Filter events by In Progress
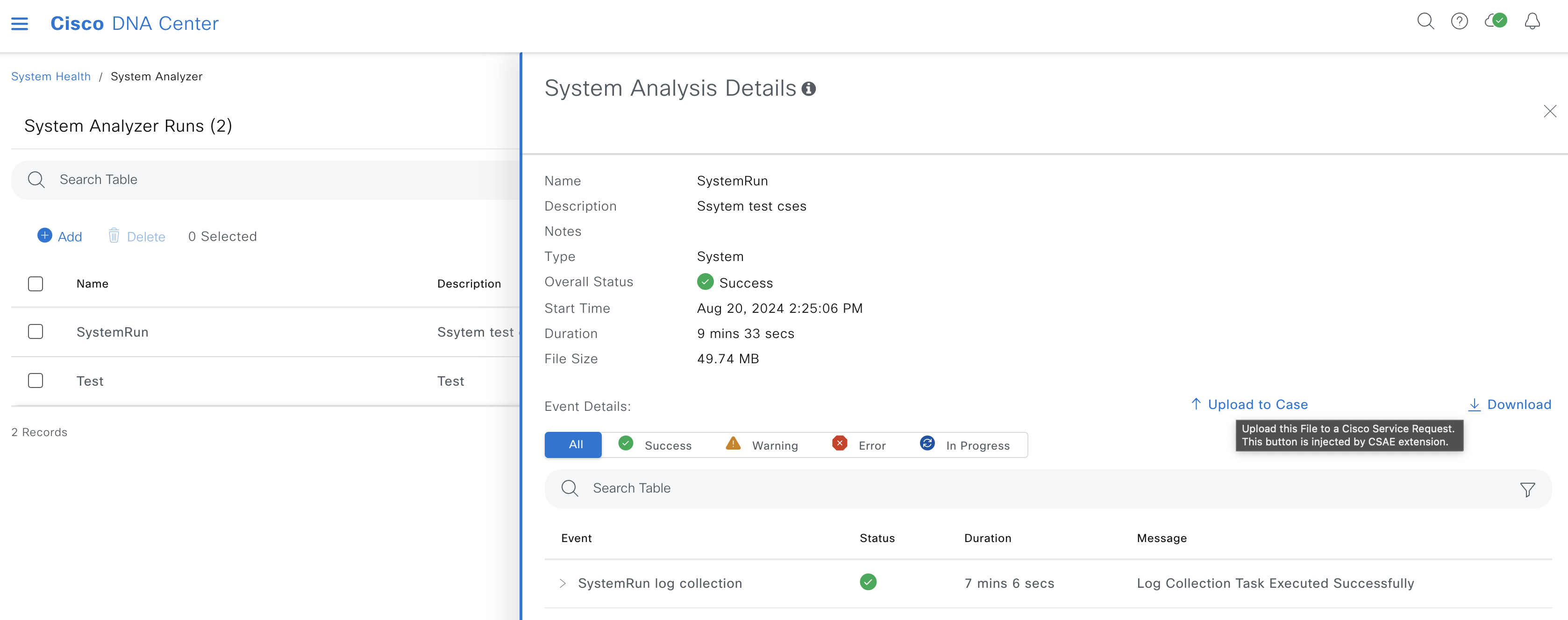The height and width of the screenshot is (620, 1568). [x=964, y=445]
